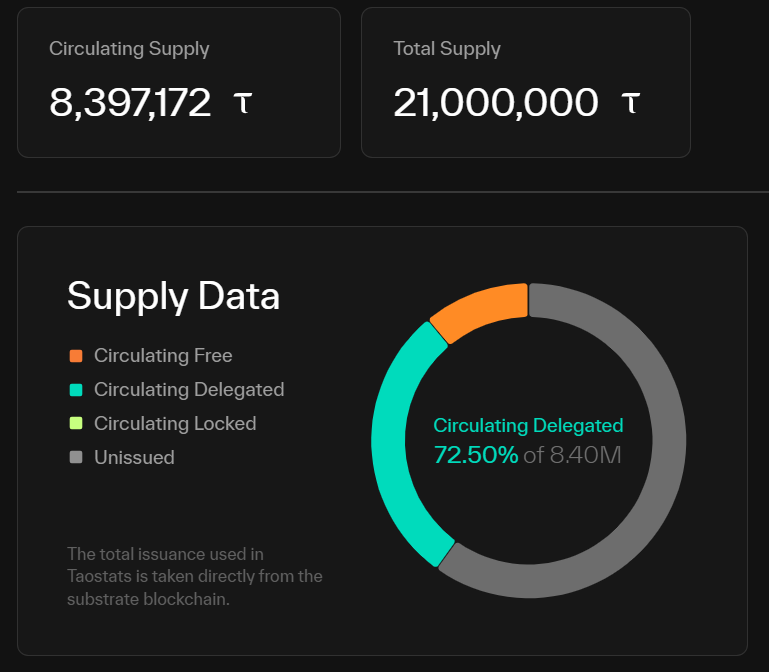Click the light green Circulating Locked legend square
The height and width of the screenshot is (672, 769).
pos(76,424)
